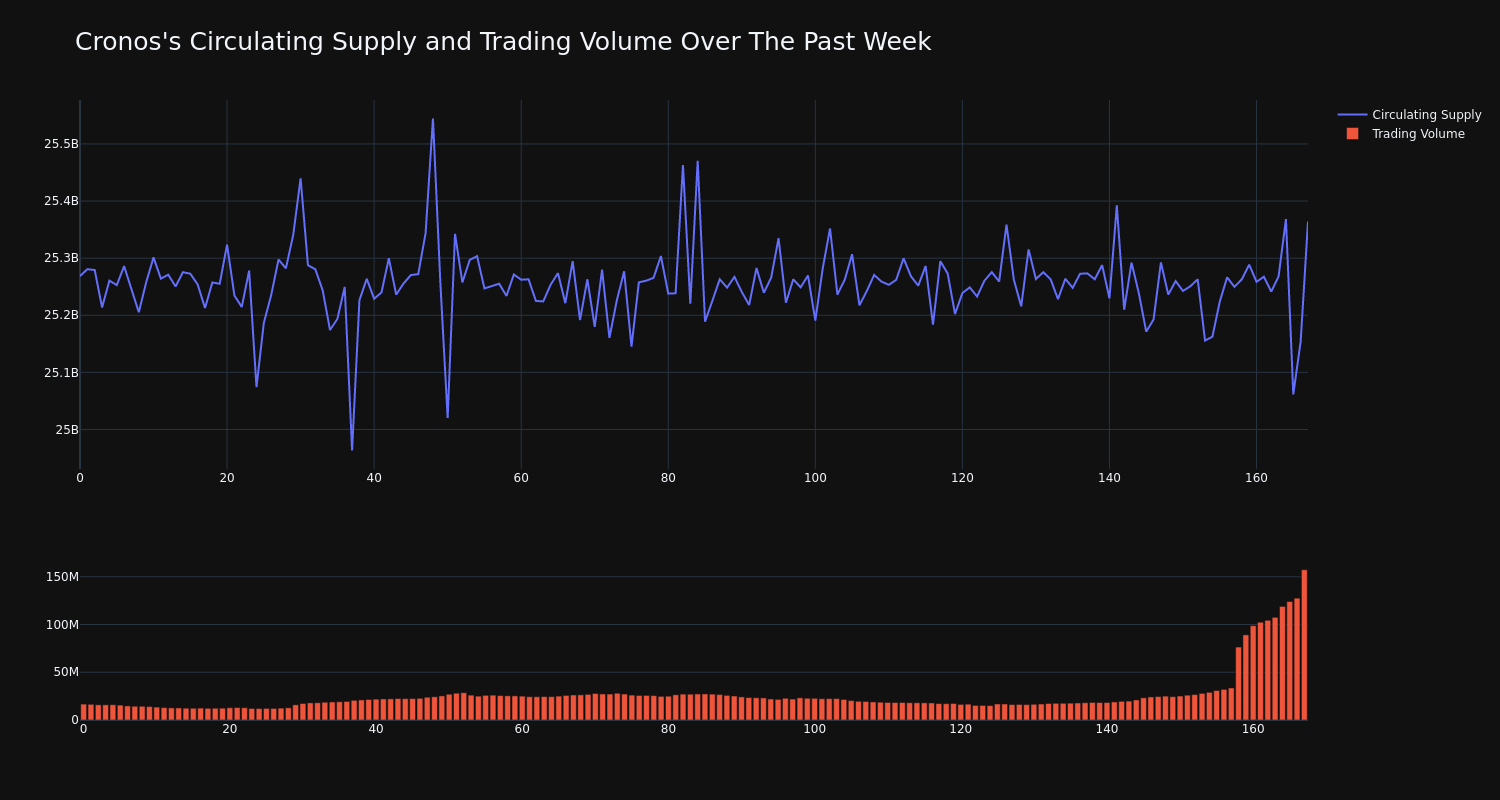Click the blue Circulating Supply legend line
This screenshot has width=1500, height=800.
[1352, 115]
